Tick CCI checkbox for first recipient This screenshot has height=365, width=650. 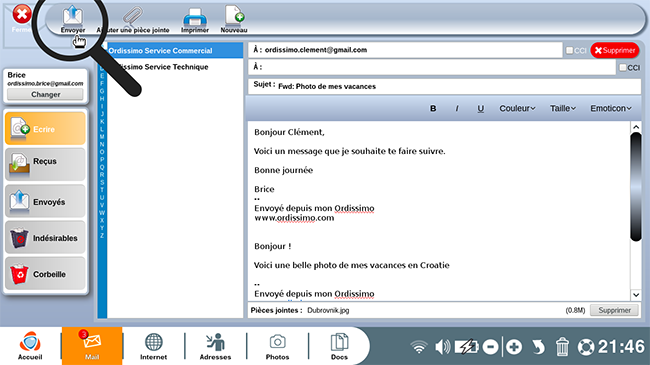click(x=570, y=50)
